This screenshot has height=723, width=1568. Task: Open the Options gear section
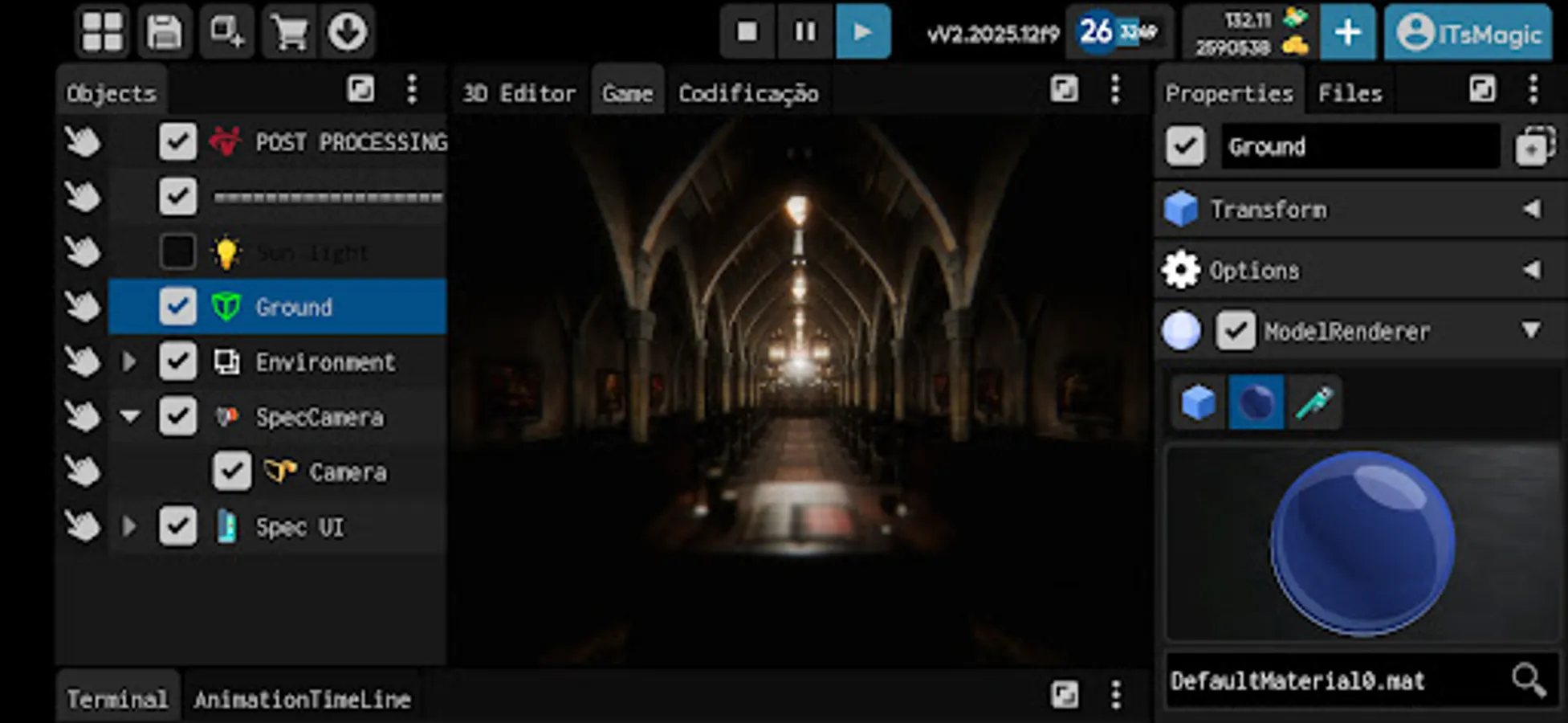1180,270
